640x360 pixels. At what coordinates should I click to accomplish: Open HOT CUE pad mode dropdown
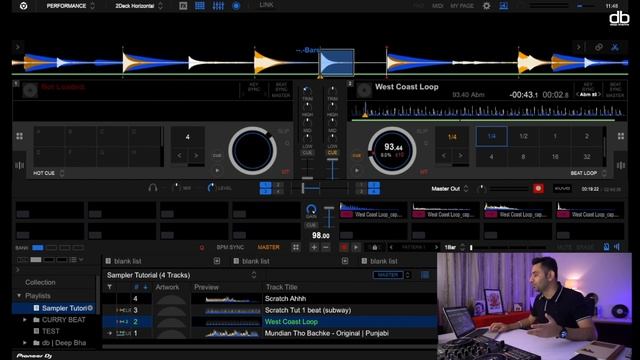pos(49,173)
